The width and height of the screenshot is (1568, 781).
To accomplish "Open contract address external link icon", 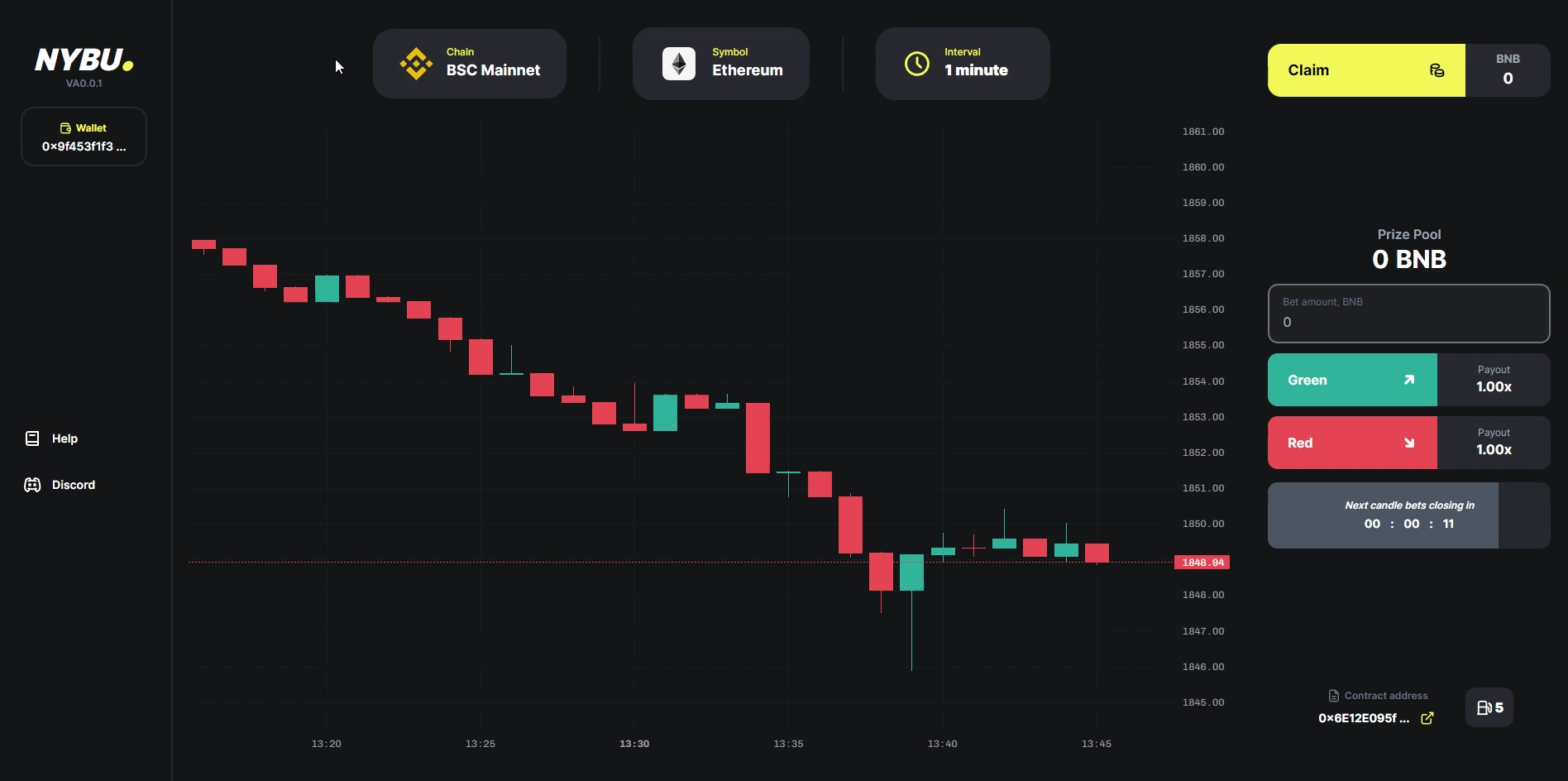I will click(1427, 718).
